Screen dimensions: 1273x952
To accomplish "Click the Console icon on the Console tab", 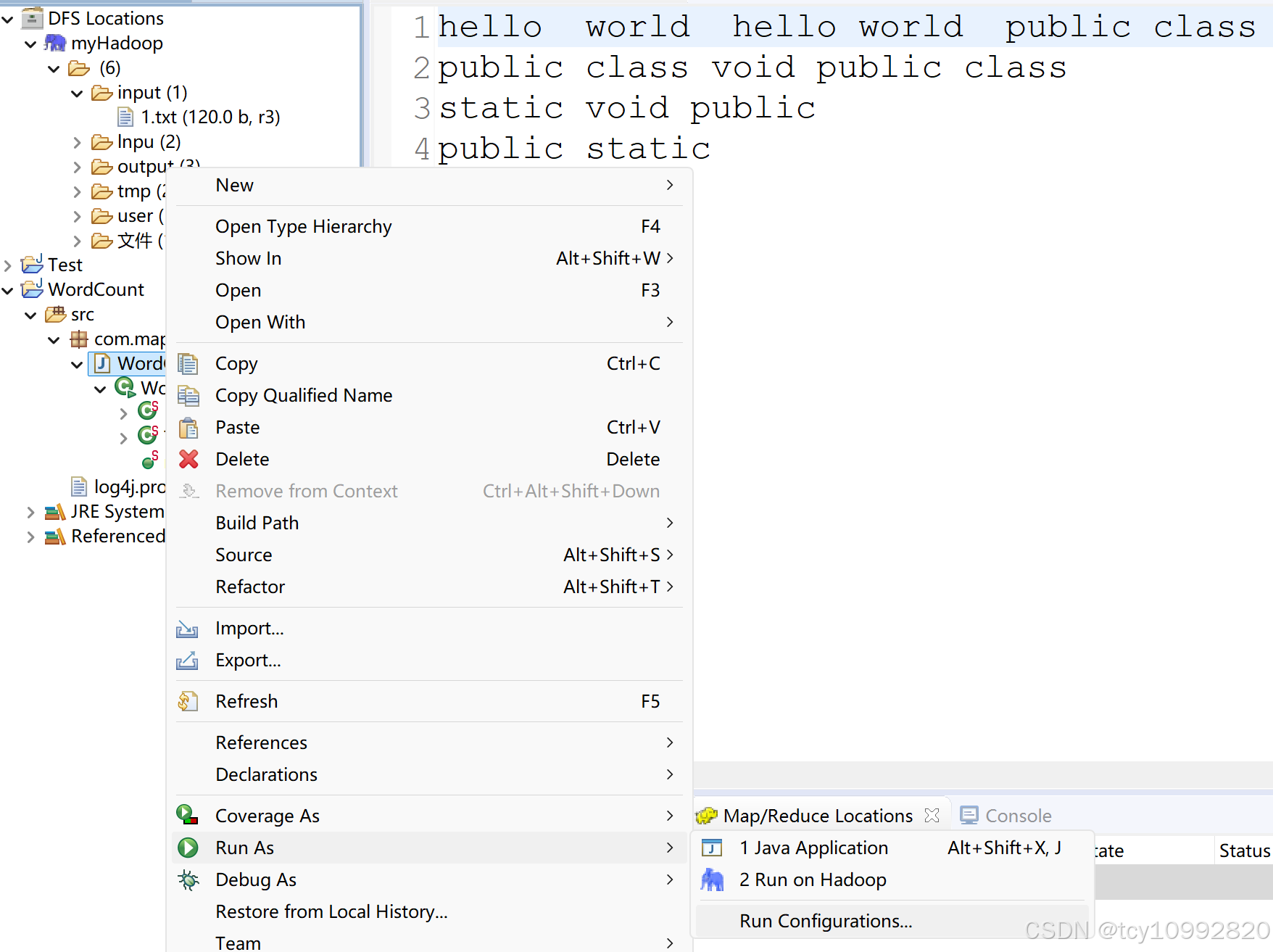I will click(x=969, y=815).
